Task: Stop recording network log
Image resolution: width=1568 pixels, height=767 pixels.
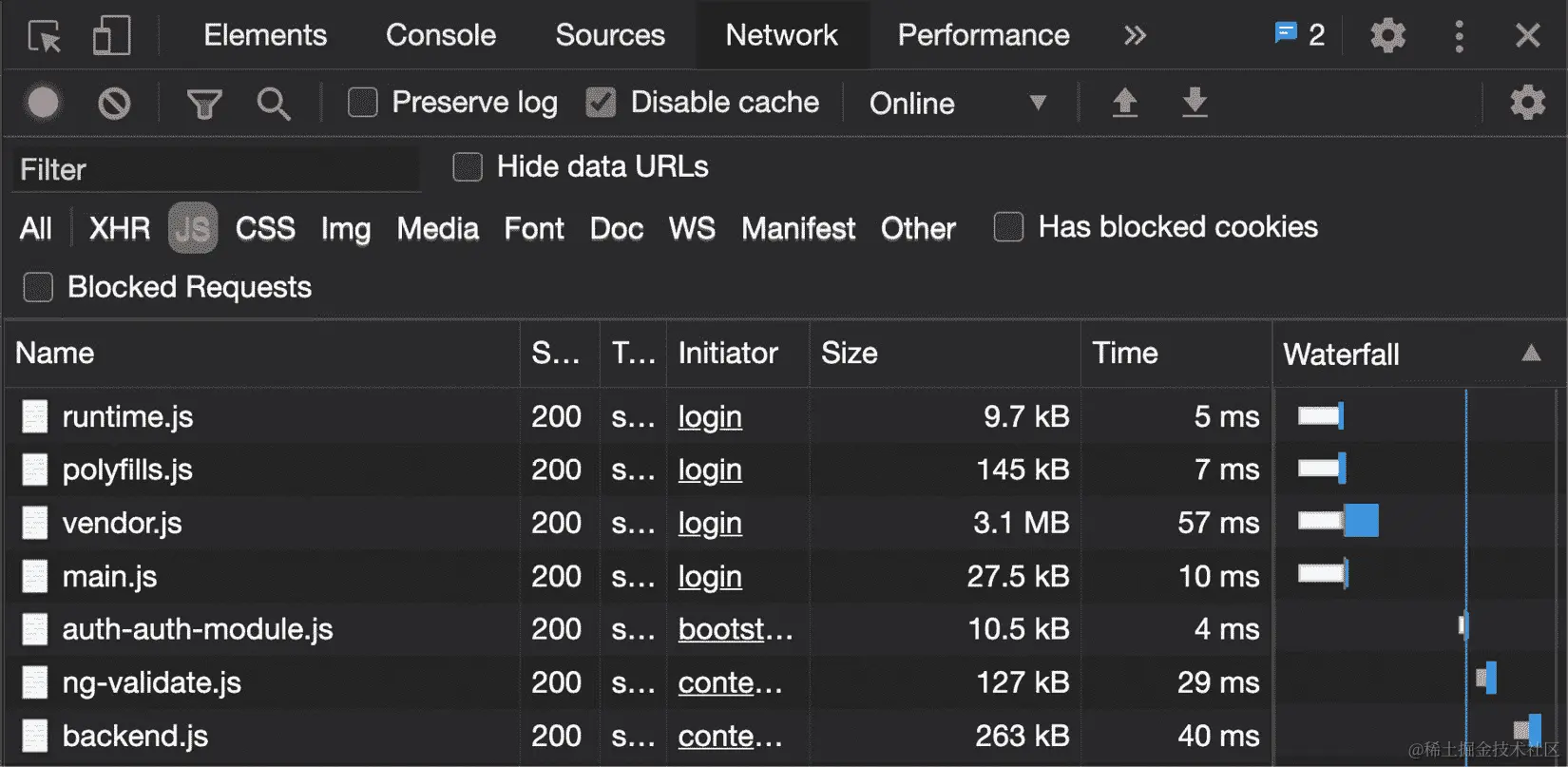Action: coord(44,103)
